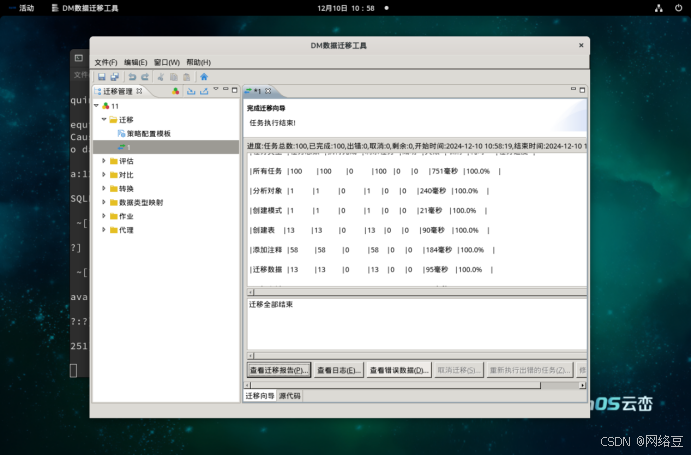Click the Copy toolbar icon
Image resolution: width=692 pixels, height=456 pixels.
click(x=174, y=77)
